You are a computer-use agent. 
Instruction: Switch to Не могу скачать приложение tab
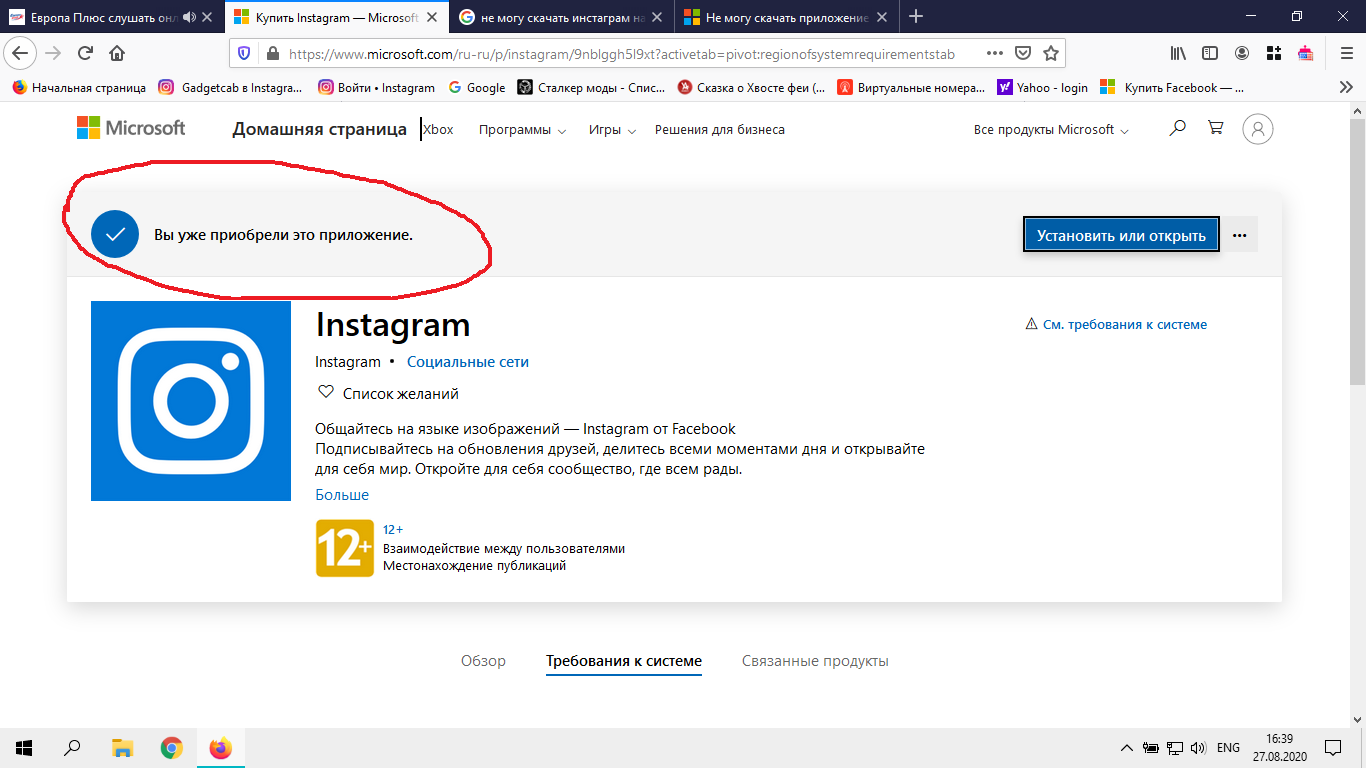pos(786,17)
